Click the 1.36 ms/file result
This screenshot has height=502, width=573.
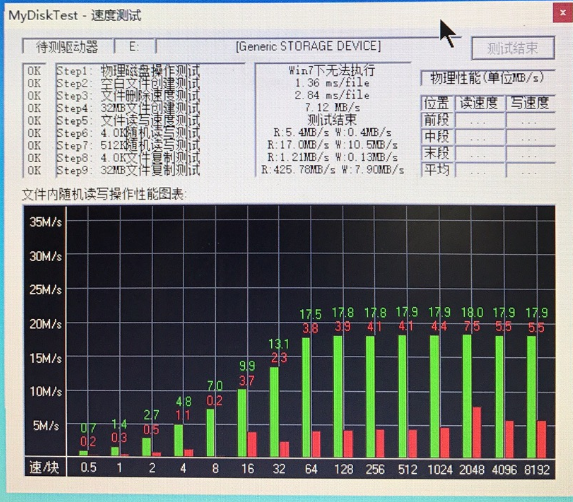coord(332,83)
